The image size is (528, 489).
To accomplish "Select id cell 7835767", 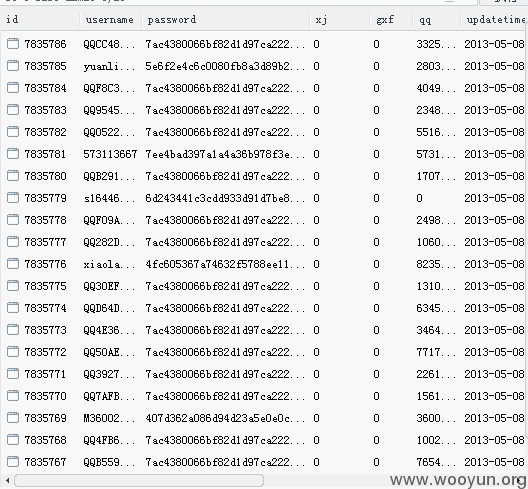I will tap(45, 462).
